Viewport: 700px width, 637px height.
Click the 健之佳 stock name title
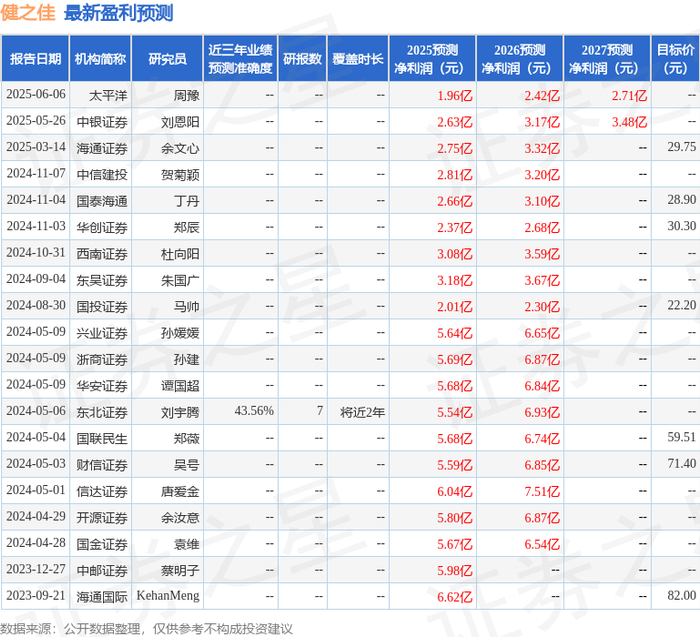(28, 12)
